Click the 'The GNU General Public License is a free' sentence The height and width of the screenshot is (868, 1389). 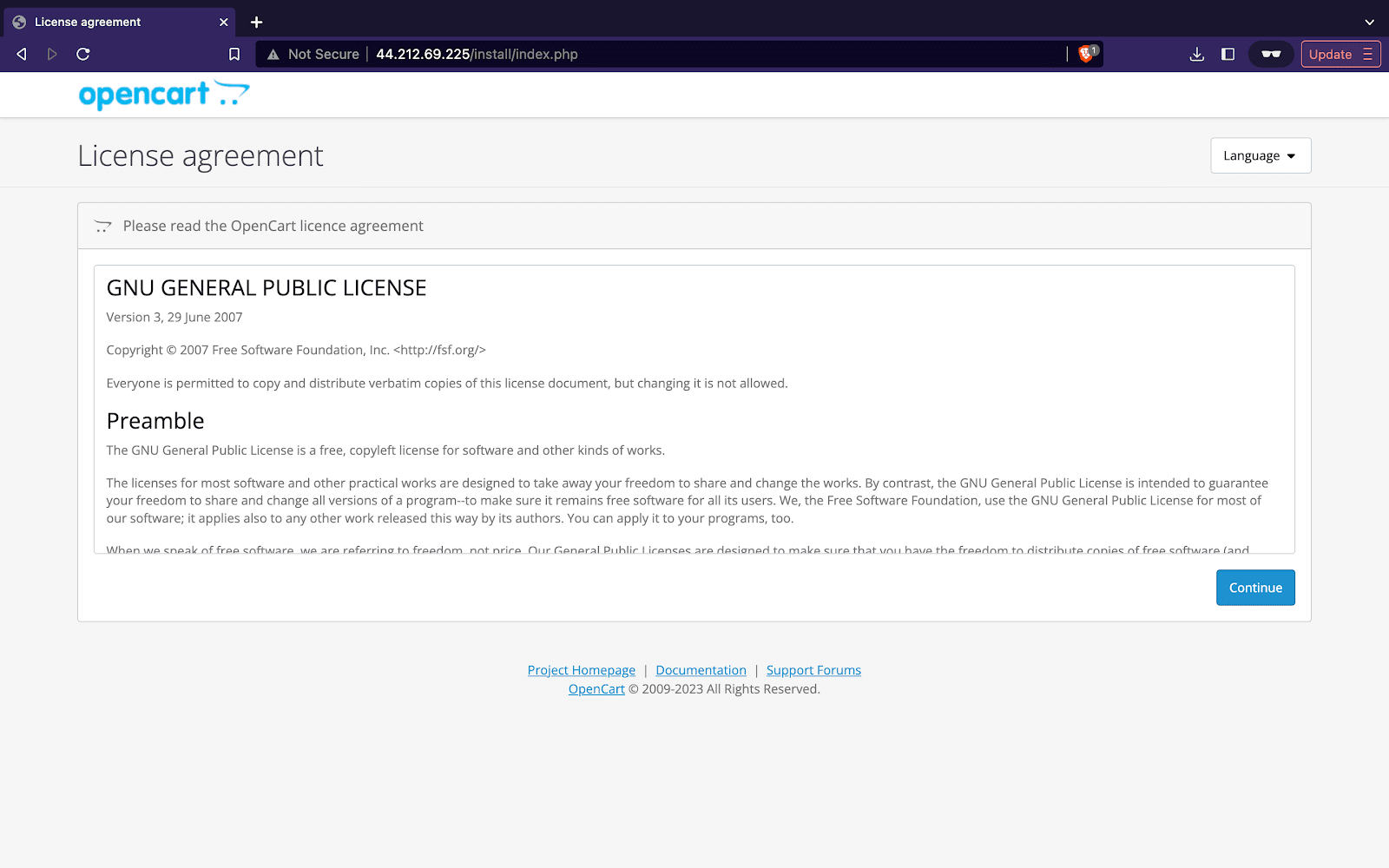385,450
